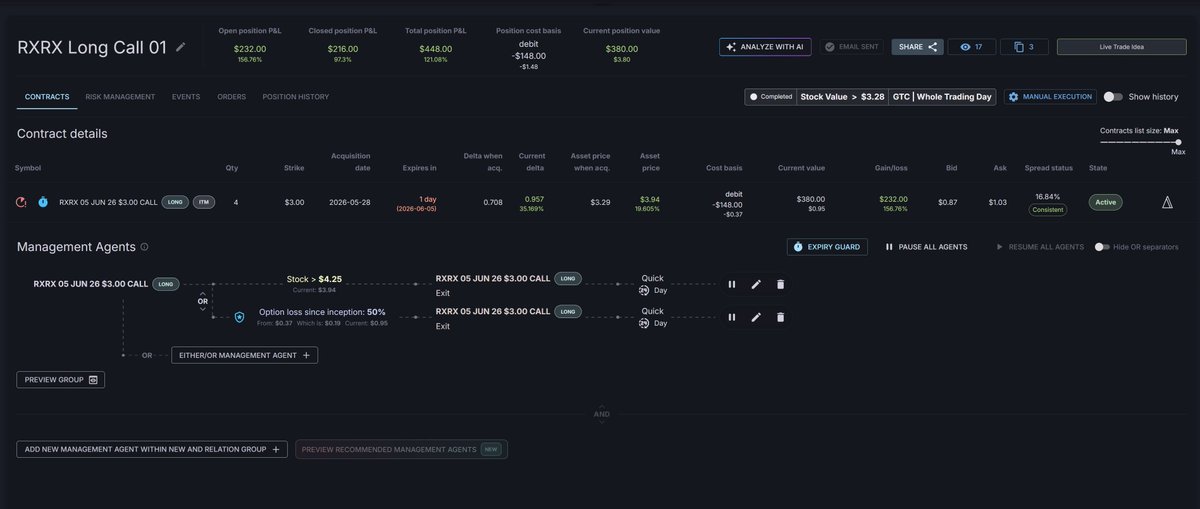The width and height of the screenshot is (1200, 509).
Task: Click Analyze with AI button
Action: click(x=765, y=46)
